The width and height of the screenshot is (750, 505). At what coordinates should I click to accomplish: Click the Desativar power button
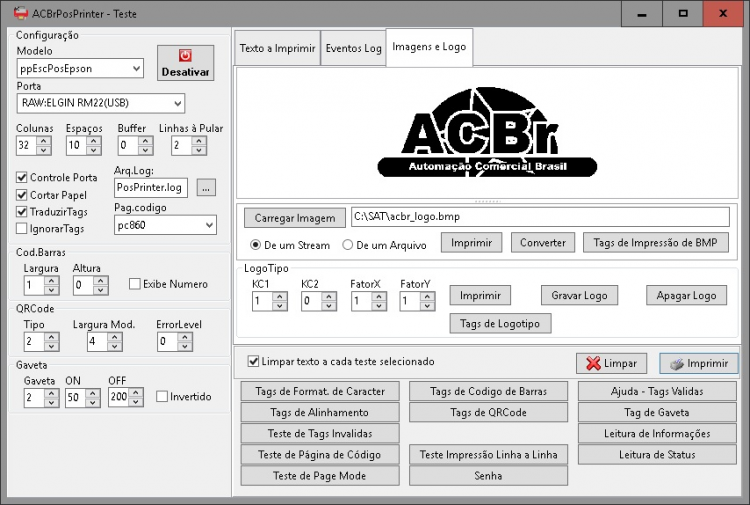[x=185, y=63]
